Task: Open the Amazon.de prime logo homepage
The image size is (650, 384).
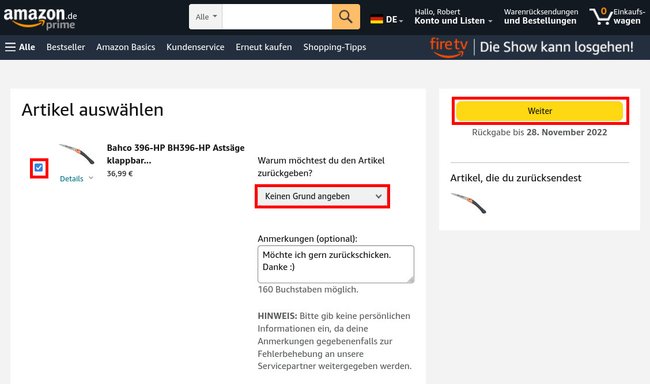Action: point(40,19)
